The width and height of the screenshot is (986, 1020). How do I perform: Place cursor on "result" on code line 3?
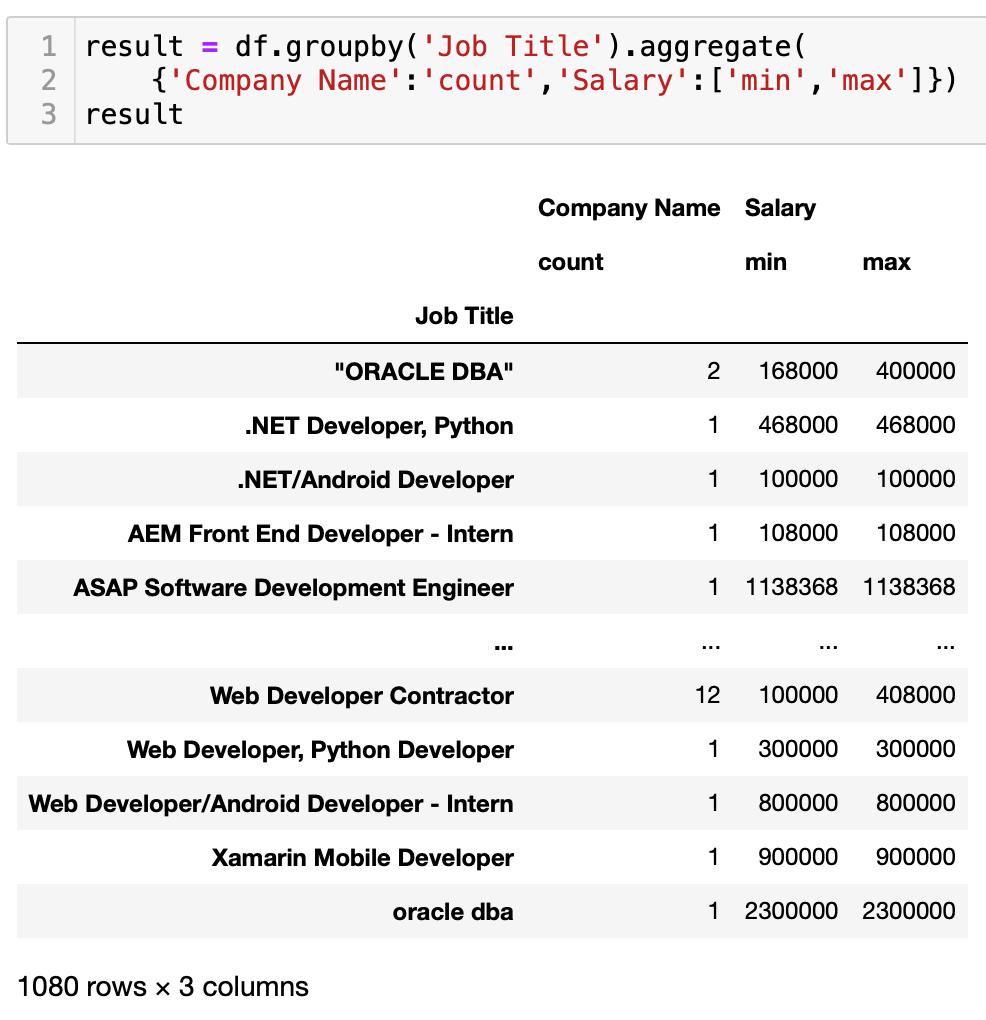pos(134,114)
